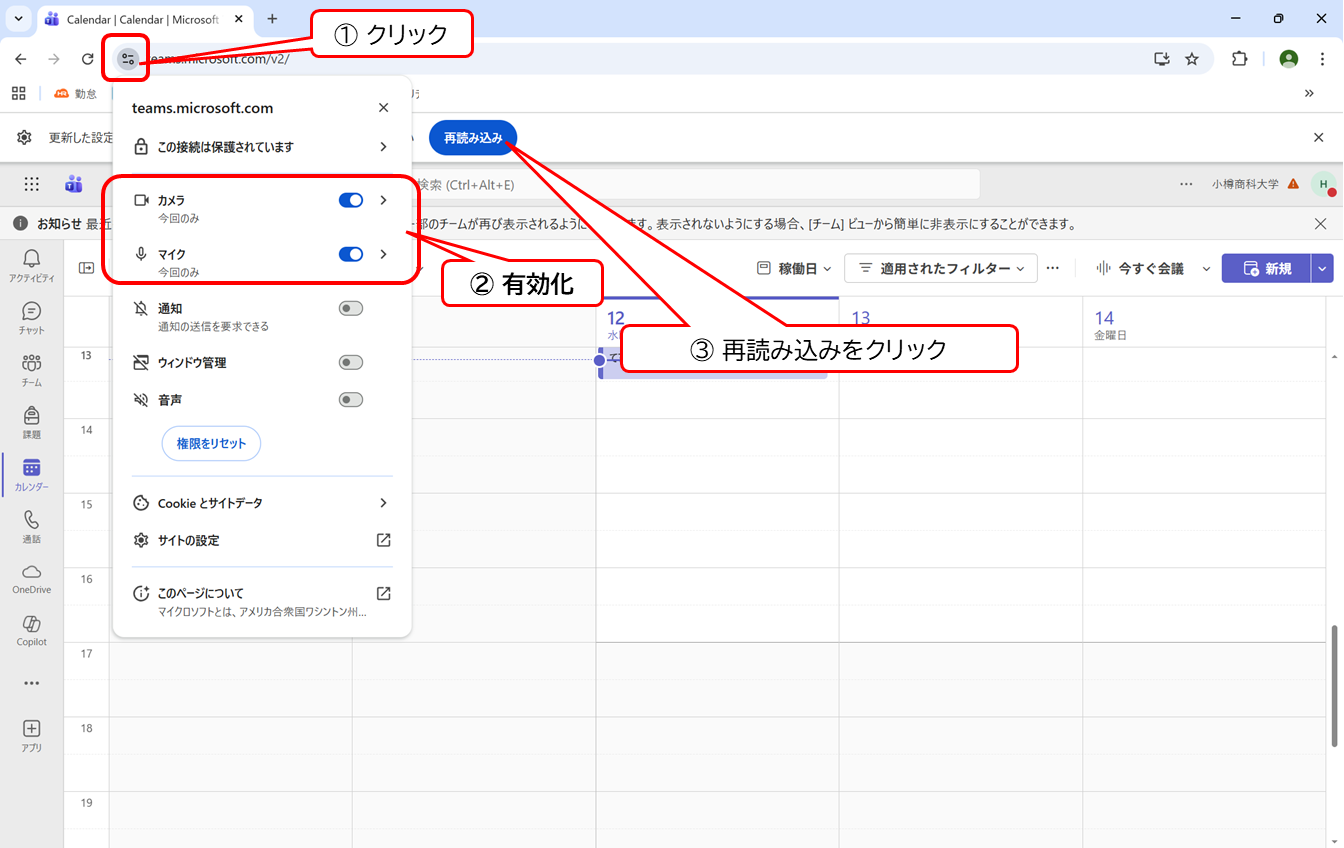
Task: Open Assignments (課題) in sidebar
Action: click(31, 421)
